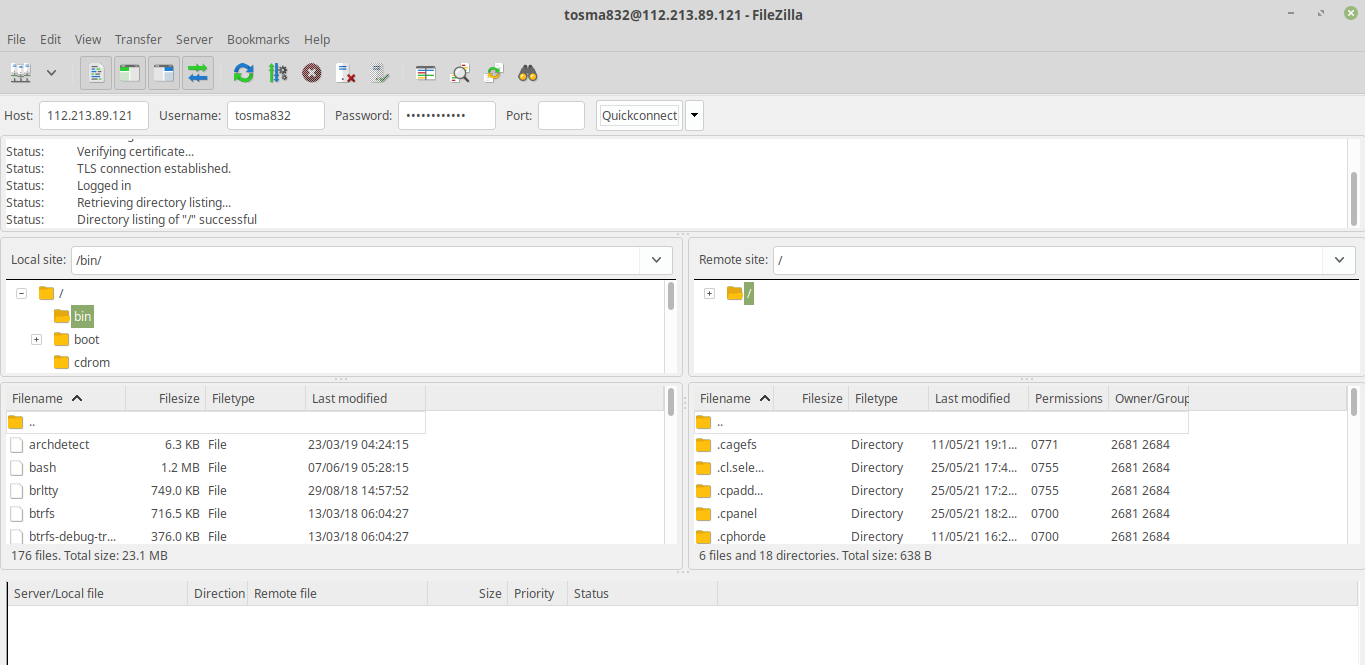
Task: Click the local file list scrollbar
Action: [x=671, y=401]
